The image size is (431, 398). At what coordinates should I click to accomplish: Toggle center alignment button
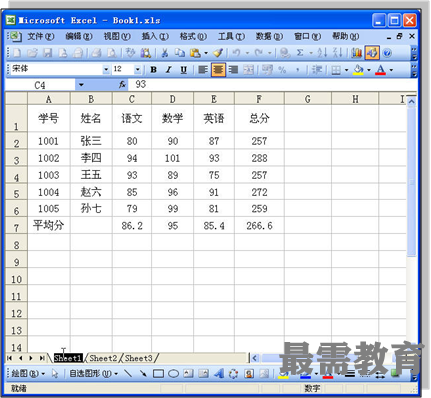(x=218, y=70)
